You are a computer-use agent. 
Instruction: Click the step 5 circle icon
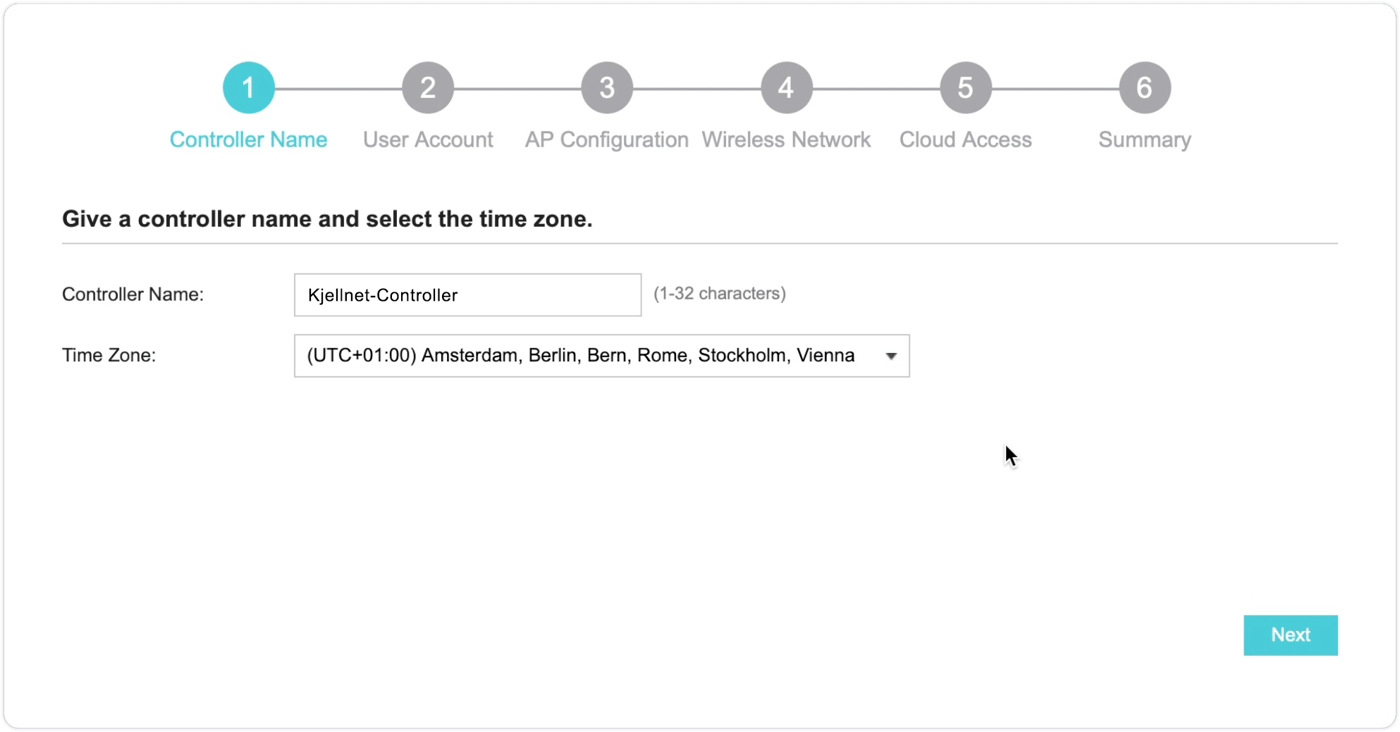(965, 88)
